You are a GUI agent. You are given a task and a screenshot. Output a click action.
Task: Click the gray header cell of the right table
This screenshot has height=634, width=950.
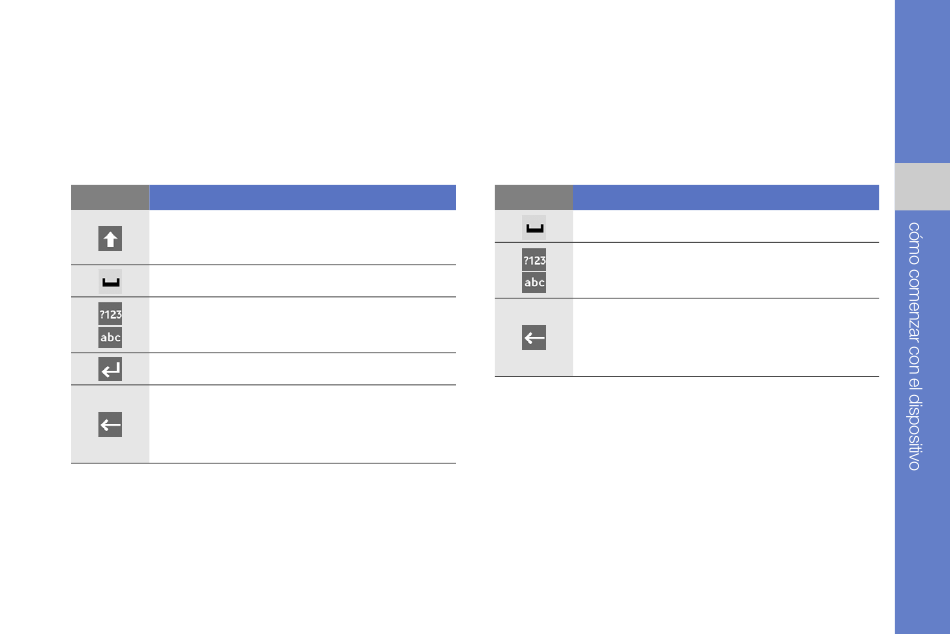click(534, 198)
